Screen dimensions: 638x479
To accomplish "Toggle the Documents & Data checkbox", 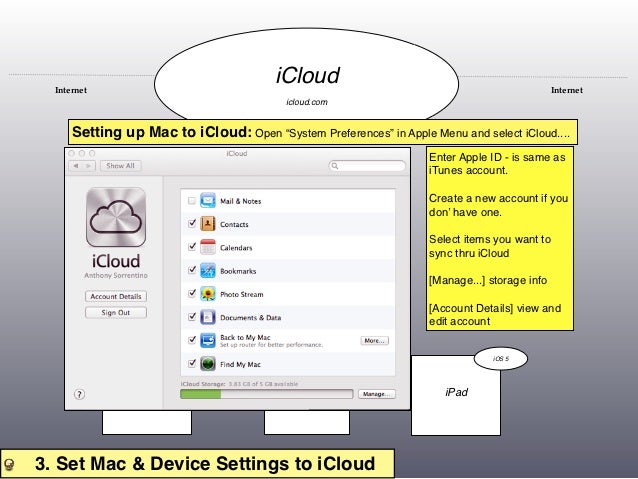I will (x=192, y=316).
